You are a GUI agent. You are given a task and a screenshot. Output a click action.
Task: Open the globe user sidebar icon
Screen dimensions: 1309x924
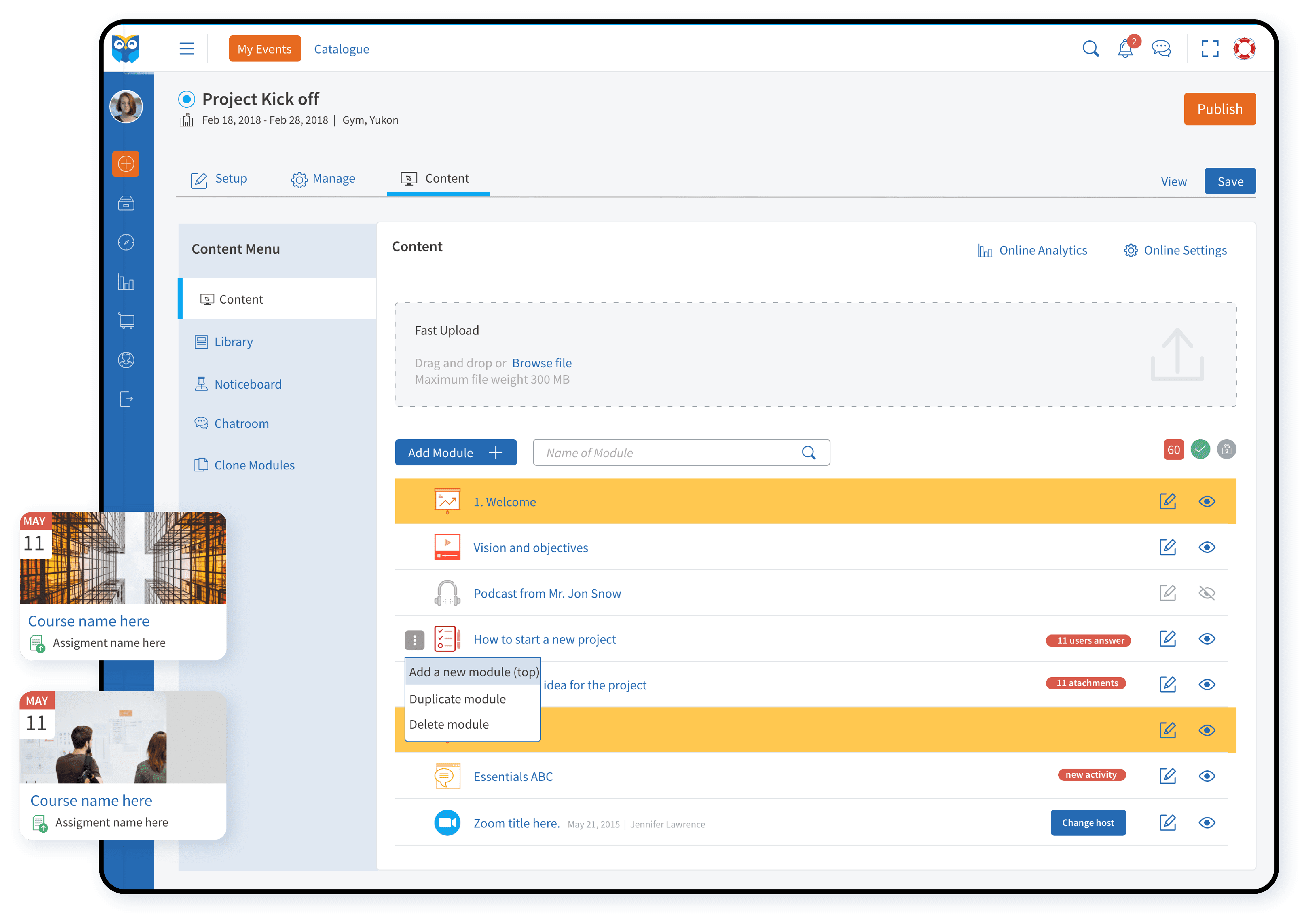click(x=126, y=360)
